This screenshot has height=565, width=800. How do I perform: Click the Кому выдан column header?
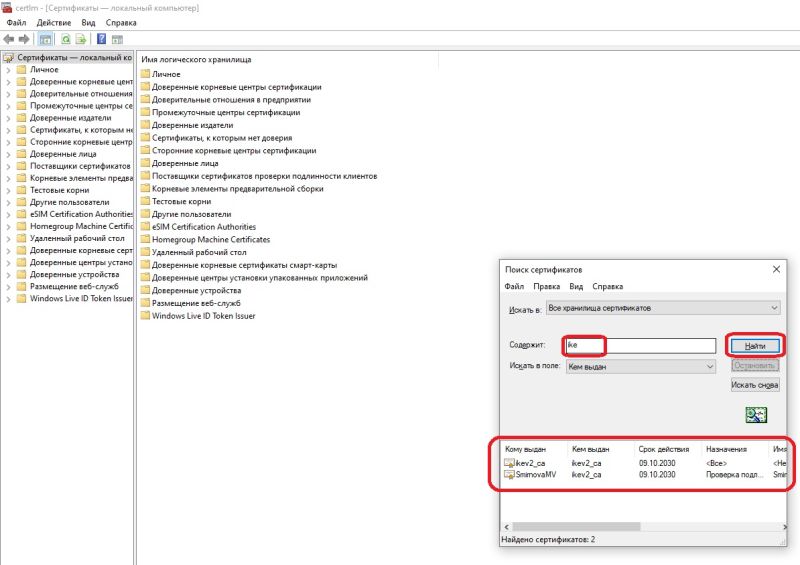pos(535,449)
